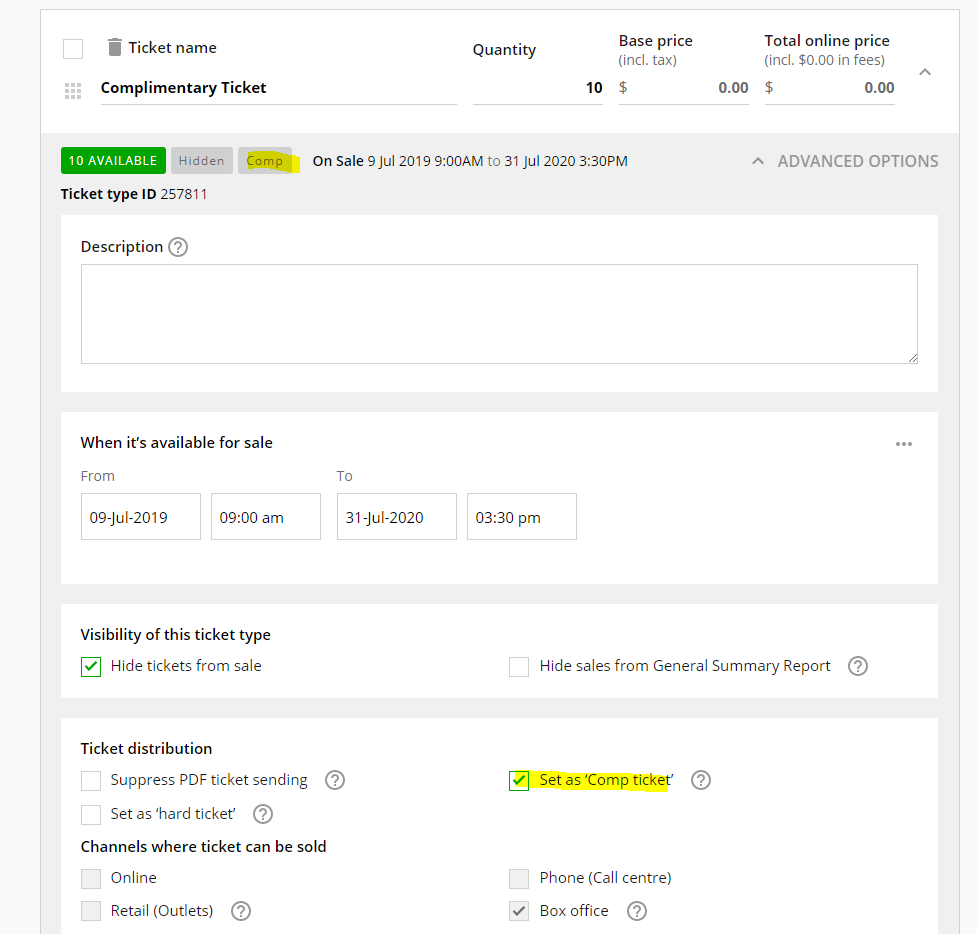Open help next to Box office channel
The image size is (977, 934).
point(637,911)
